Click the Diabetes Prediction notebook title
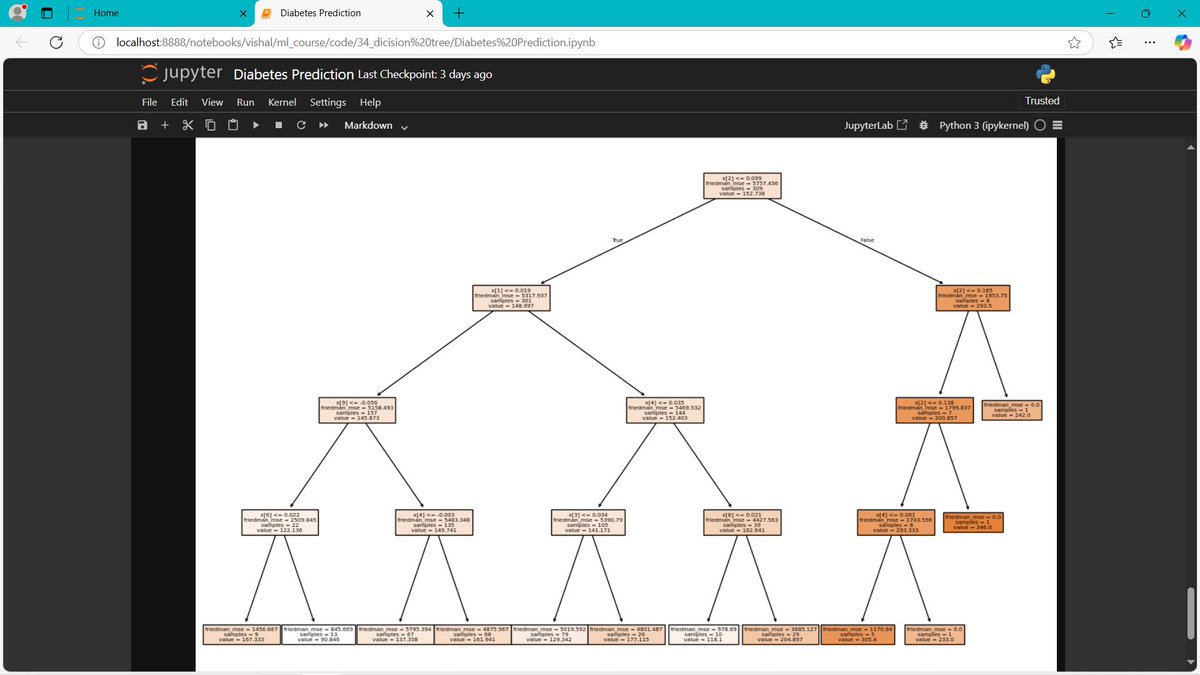The height and width of the screenshot is (675, 1200). tap(293, 74)
